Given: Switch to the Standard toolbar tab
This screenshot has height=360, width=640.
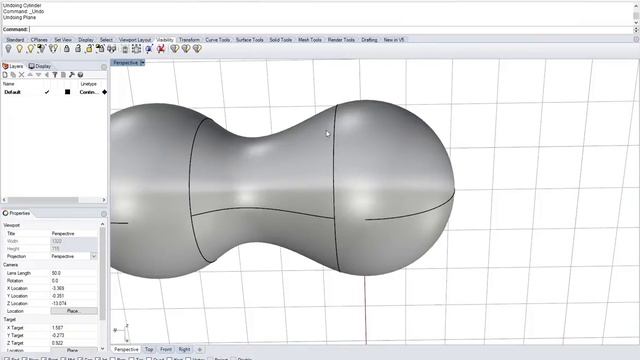Looking at the screenshot, I should (x=15, y=40).
